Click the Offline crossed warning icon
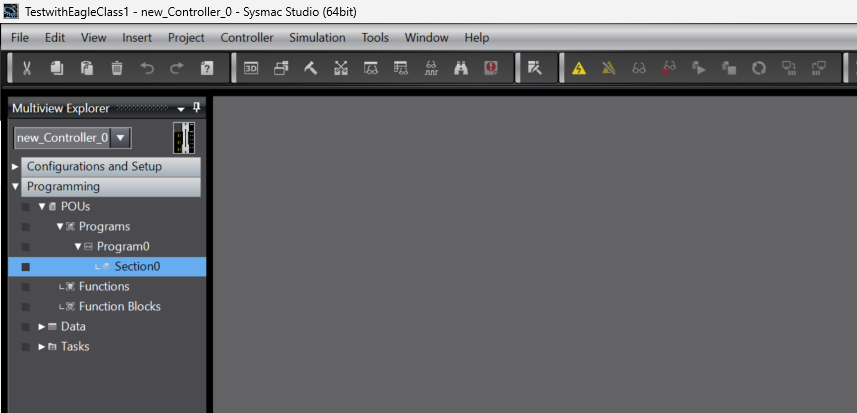Viewport: 857px width, 413px height. (x=609, y=68)
